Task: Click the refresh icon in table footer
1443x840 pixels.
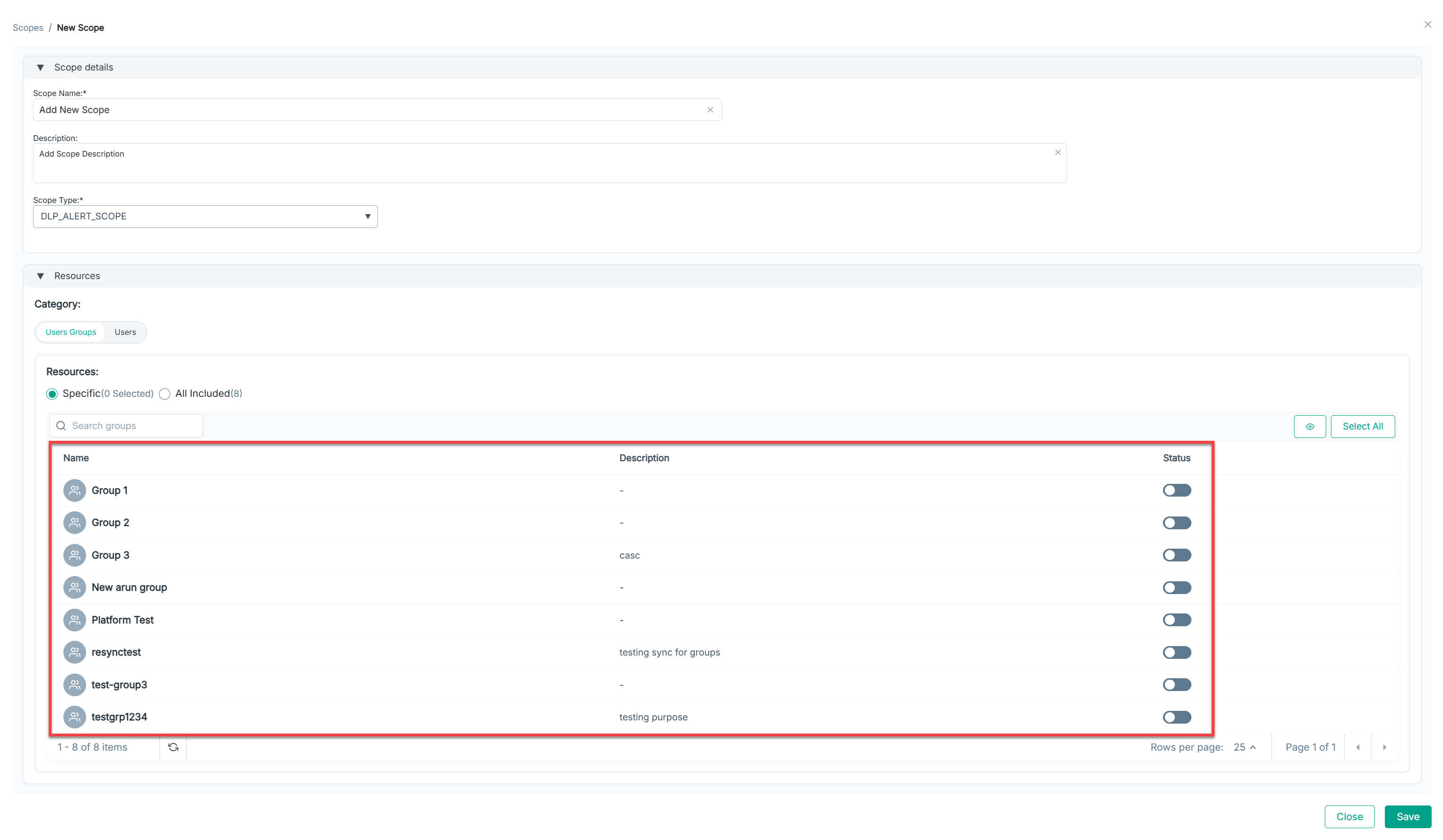Action: 173,747
